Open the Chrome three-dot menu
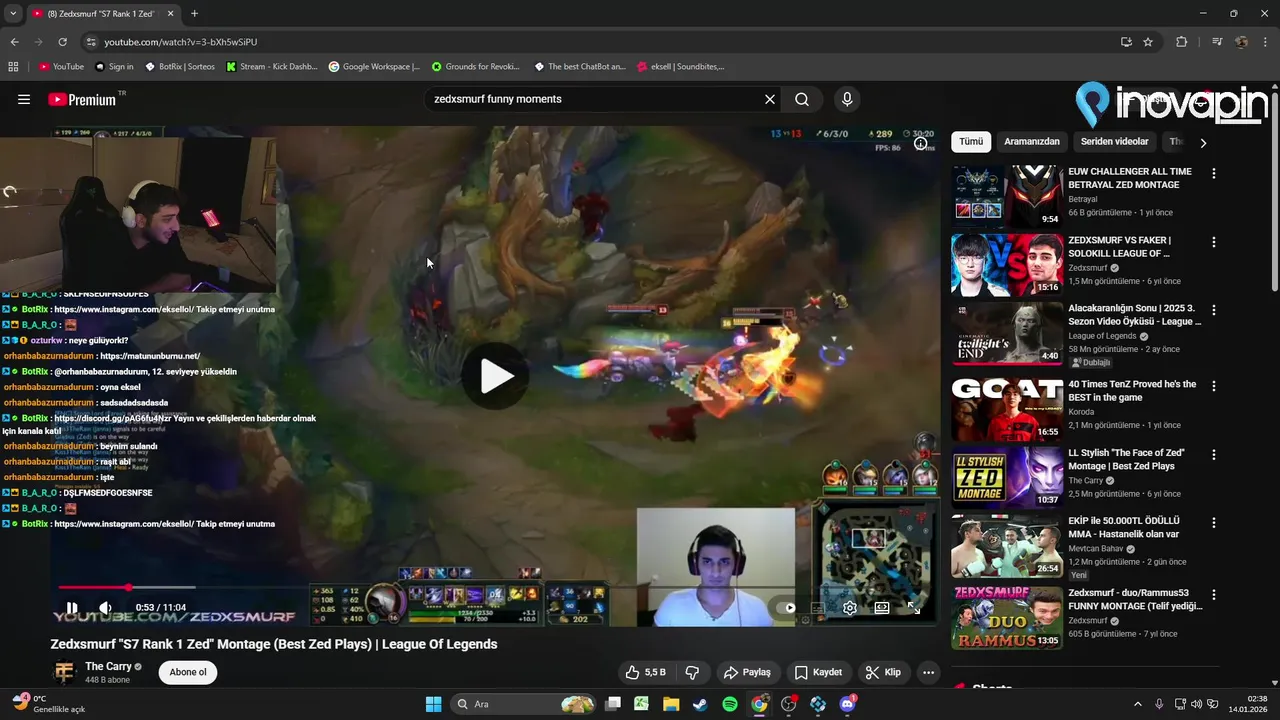This screenshot has height=720, width=1280. point(1265,42)
